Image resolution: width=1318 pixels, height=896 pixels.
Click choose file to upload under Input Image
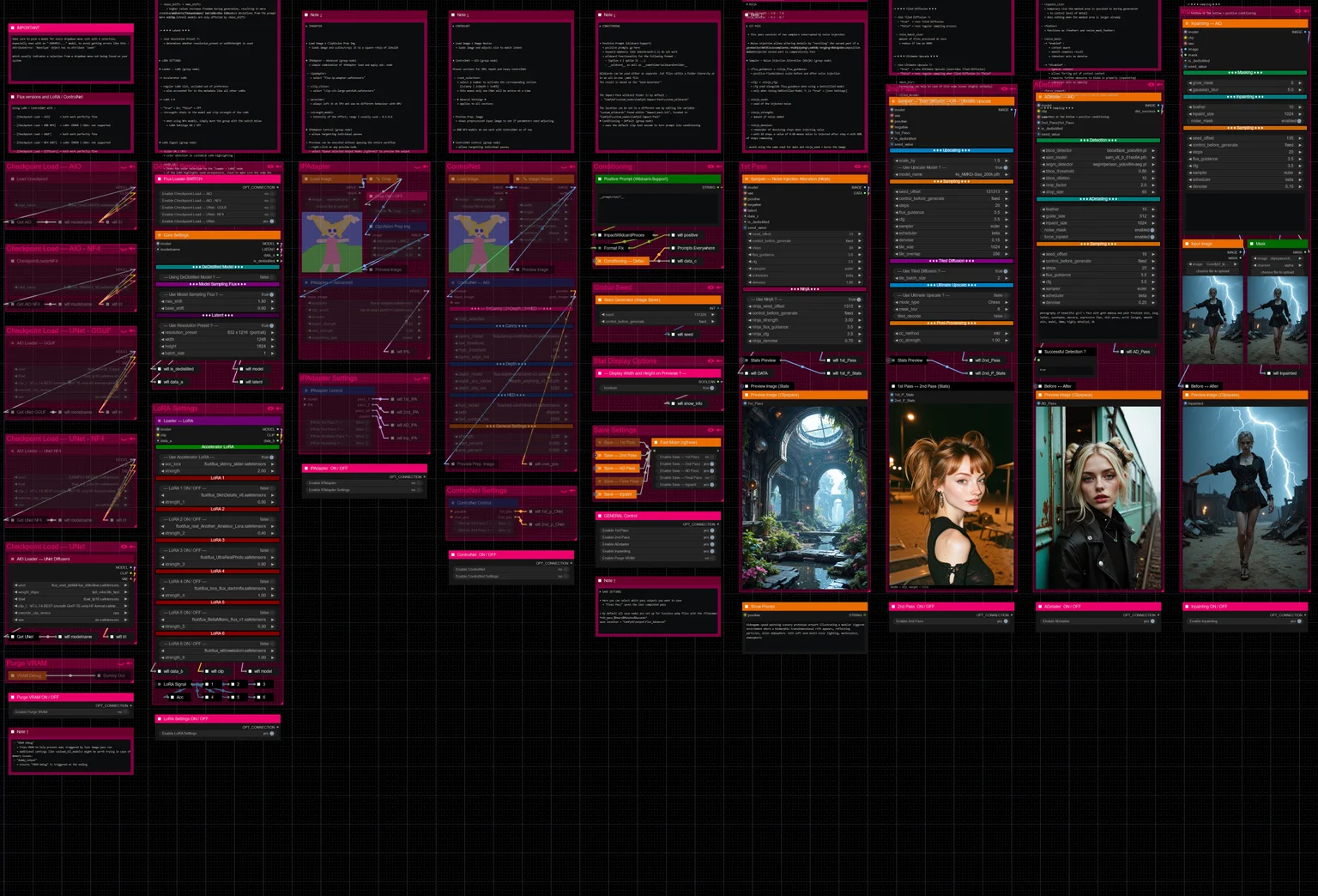tap(1213, 271)
